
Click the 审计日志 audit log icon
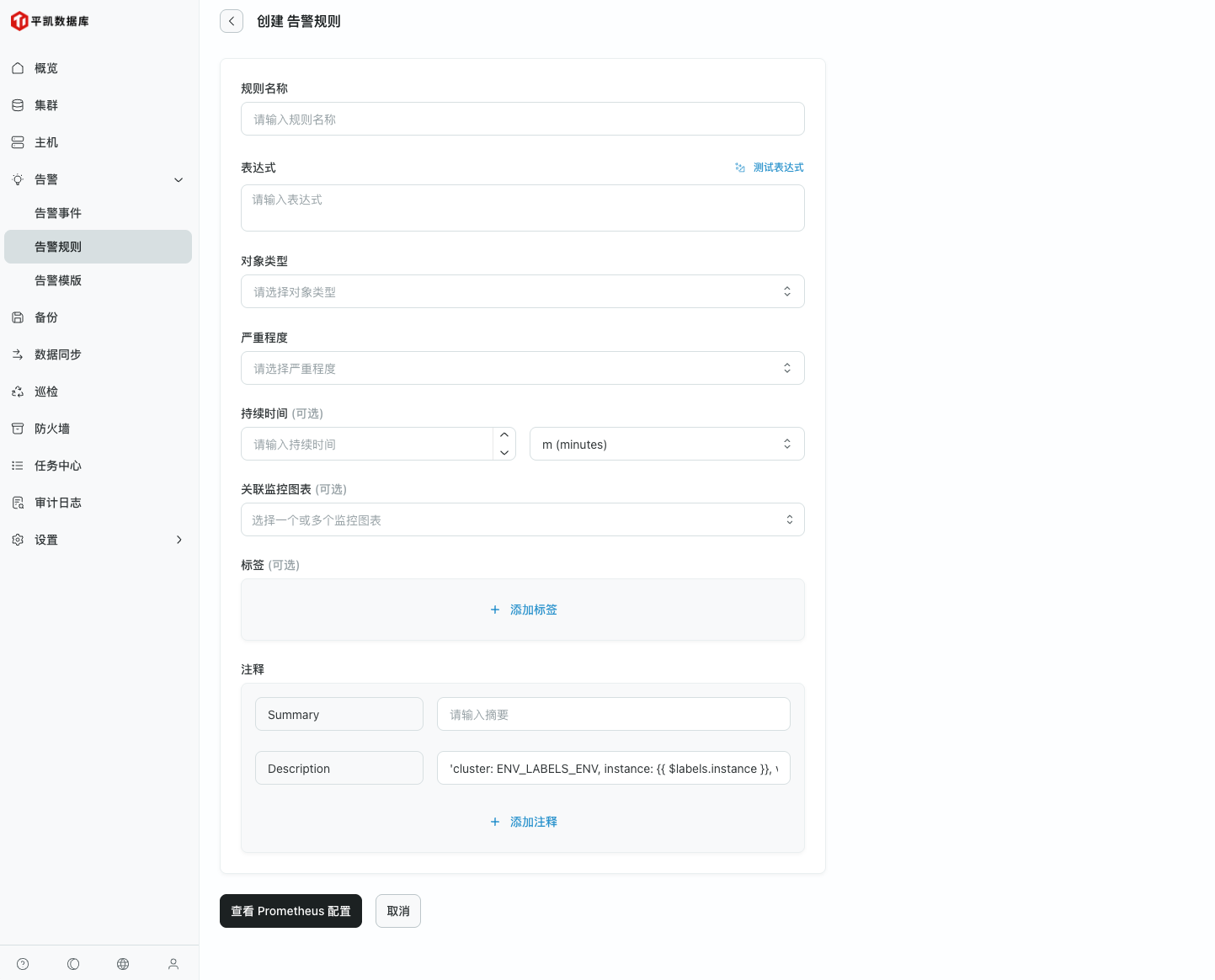18,503
